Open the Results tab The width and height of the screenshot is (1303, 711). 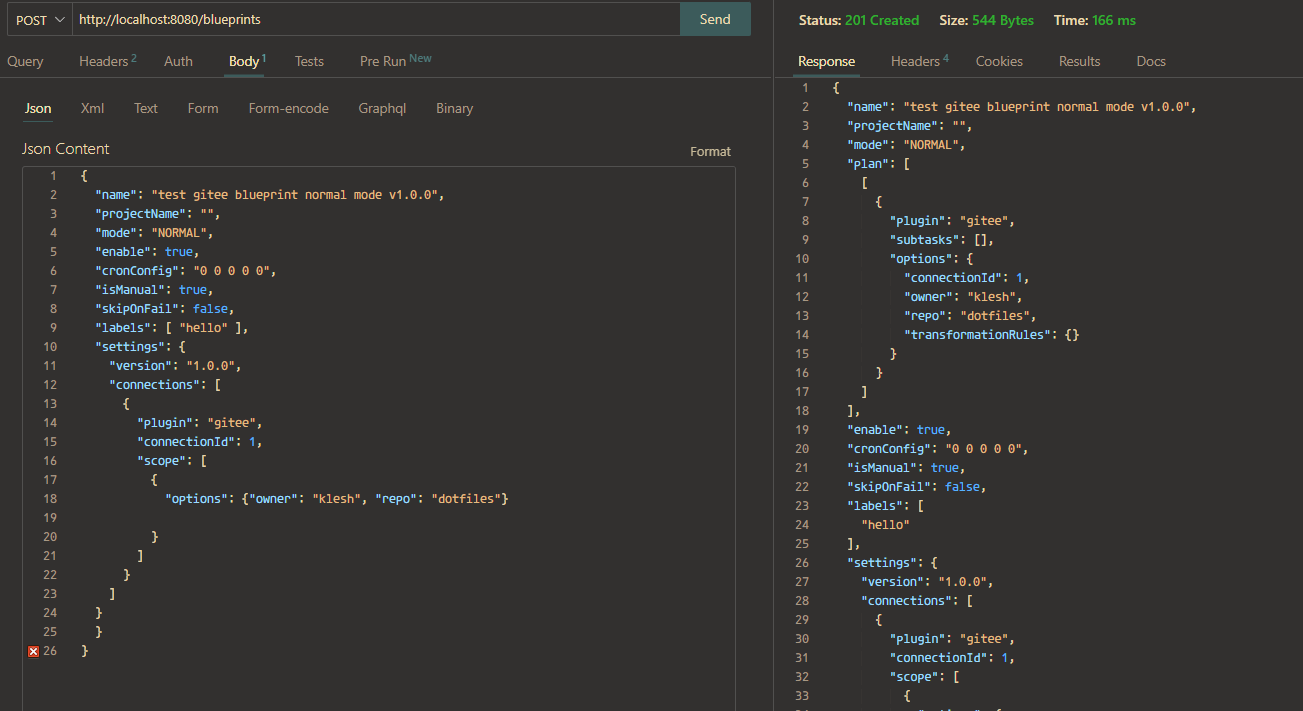(1079, 61)
